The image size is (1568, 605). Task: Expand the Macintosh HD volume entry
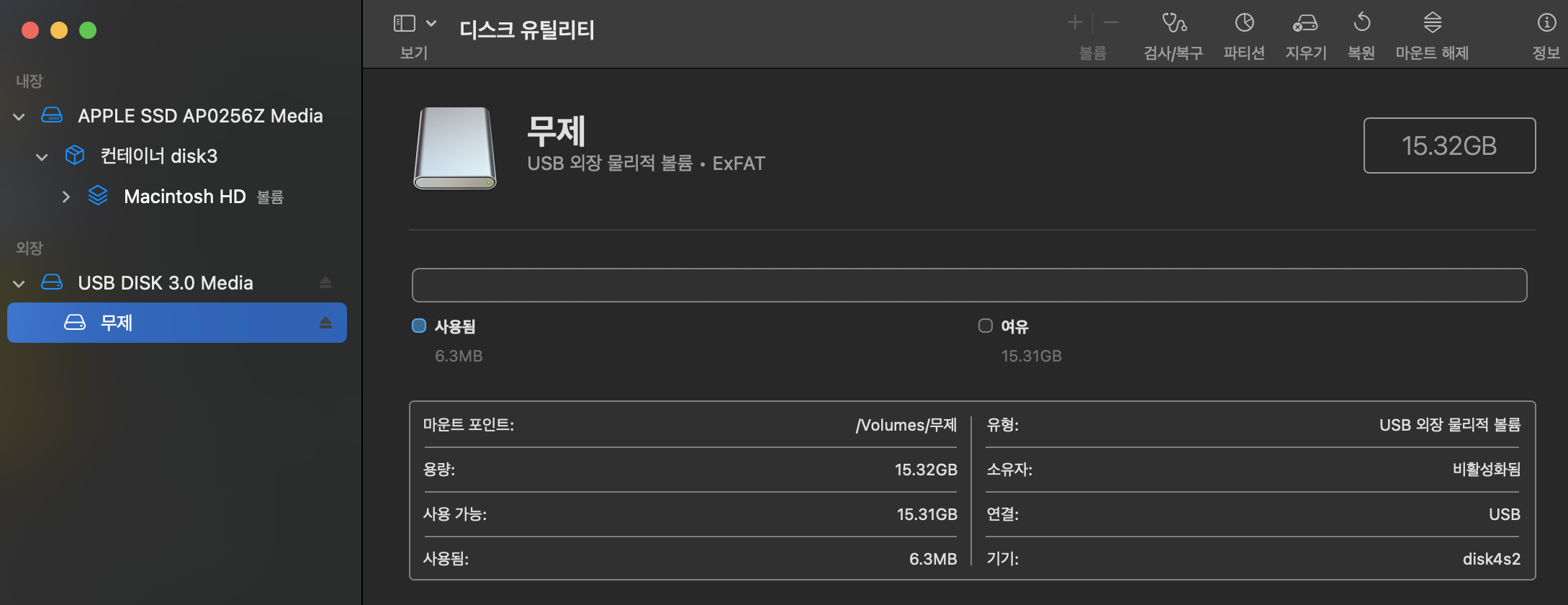[x=66, y=196]
